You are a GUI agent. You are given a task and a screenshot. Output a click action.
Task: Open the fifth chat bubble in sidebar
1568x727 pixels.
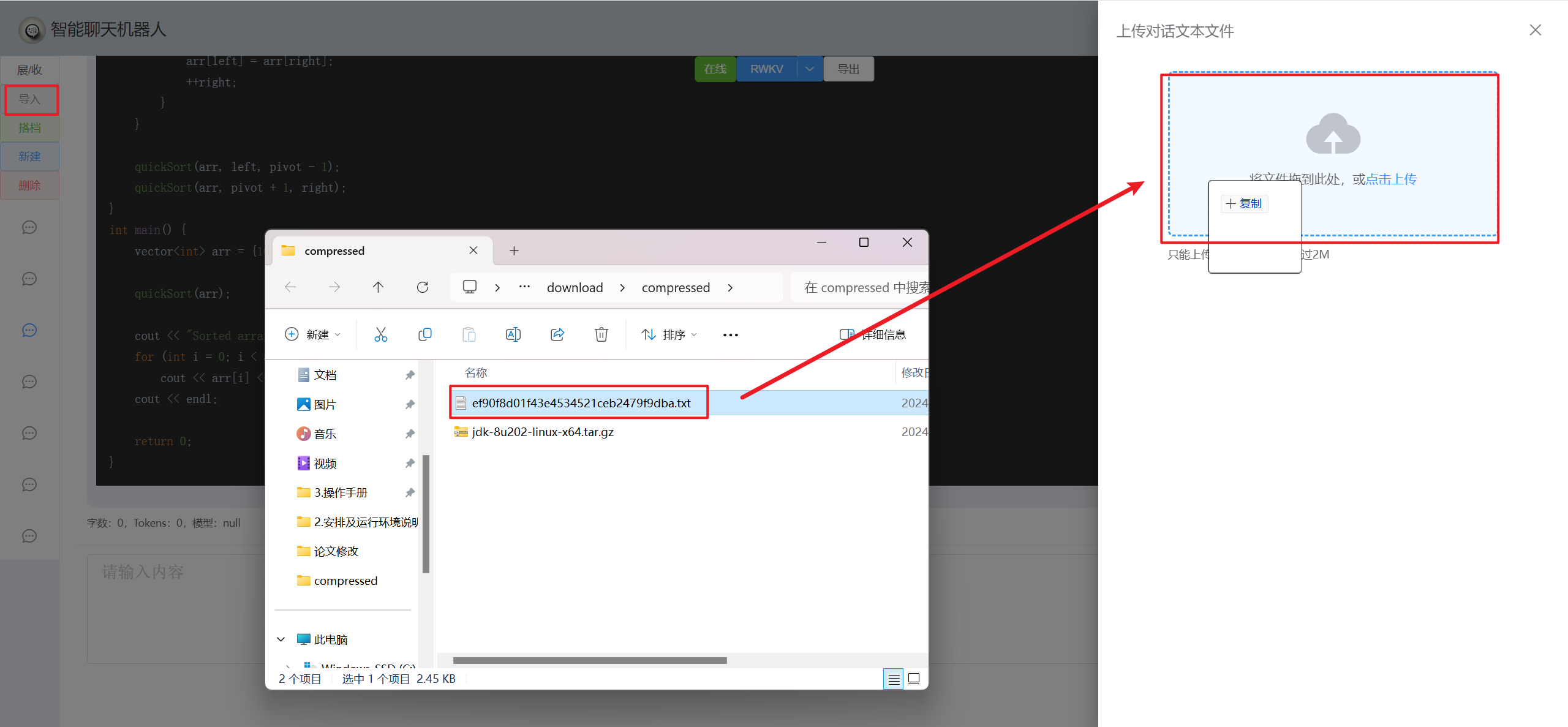coord(29,434)
